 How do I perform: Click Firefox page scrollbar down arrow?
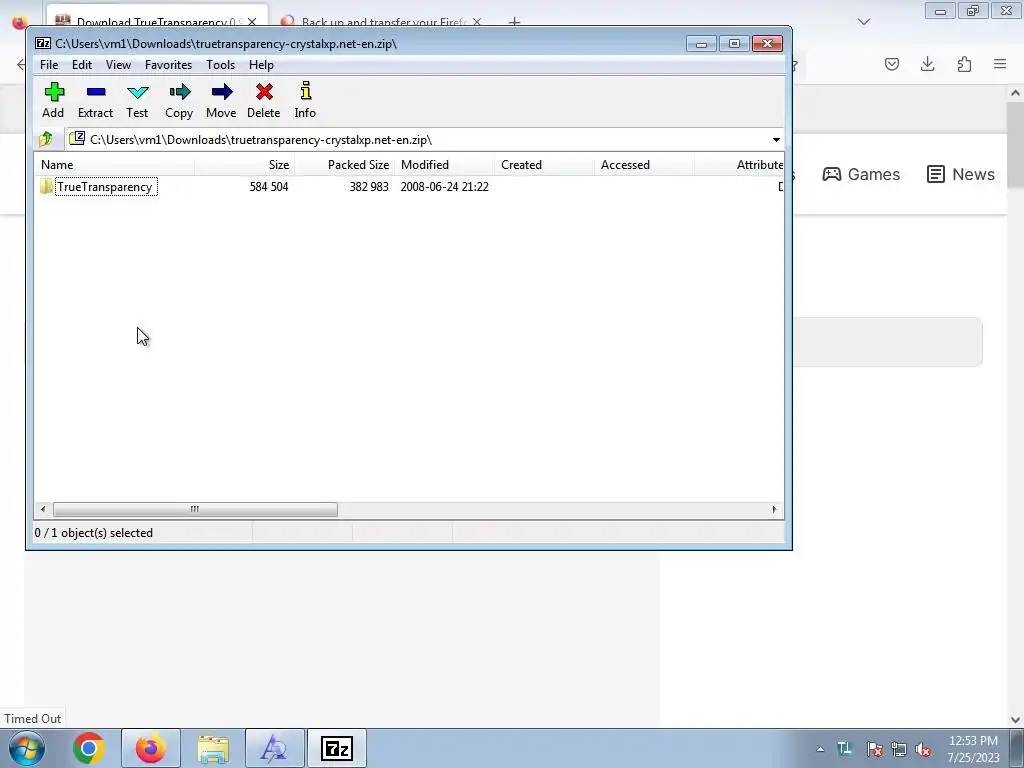pyautogui.click(x=1015, y=720)
